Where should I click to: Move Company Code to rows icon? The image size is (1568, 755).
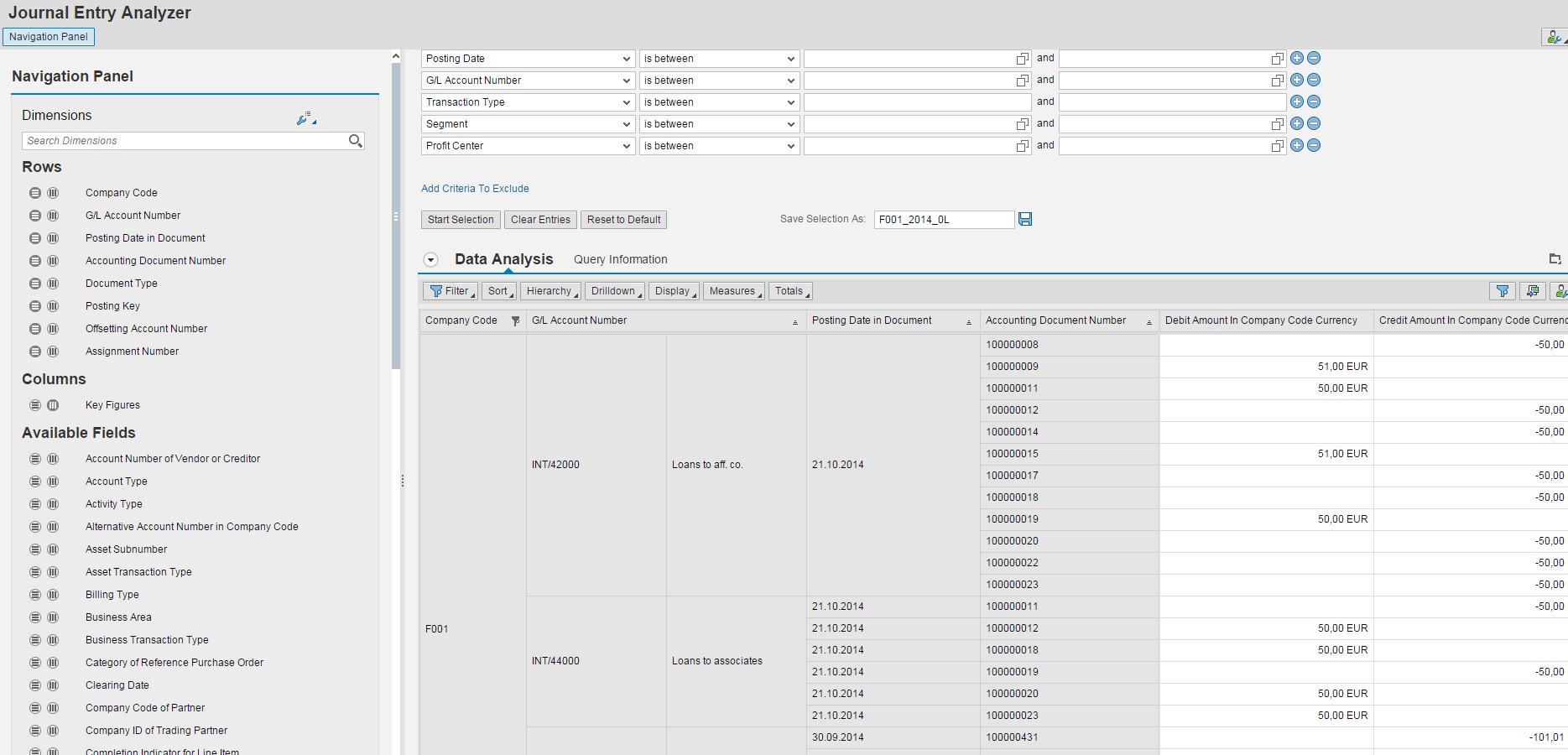pyautogui.click(x=35, y=193)
